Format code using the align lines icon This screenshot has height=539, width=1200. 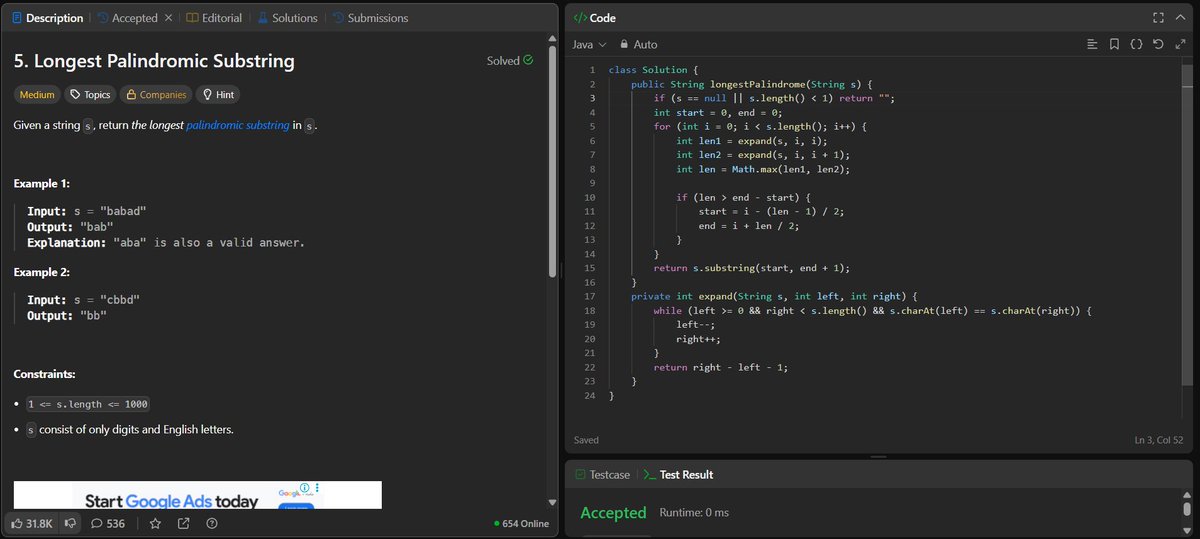[1092, 44]
